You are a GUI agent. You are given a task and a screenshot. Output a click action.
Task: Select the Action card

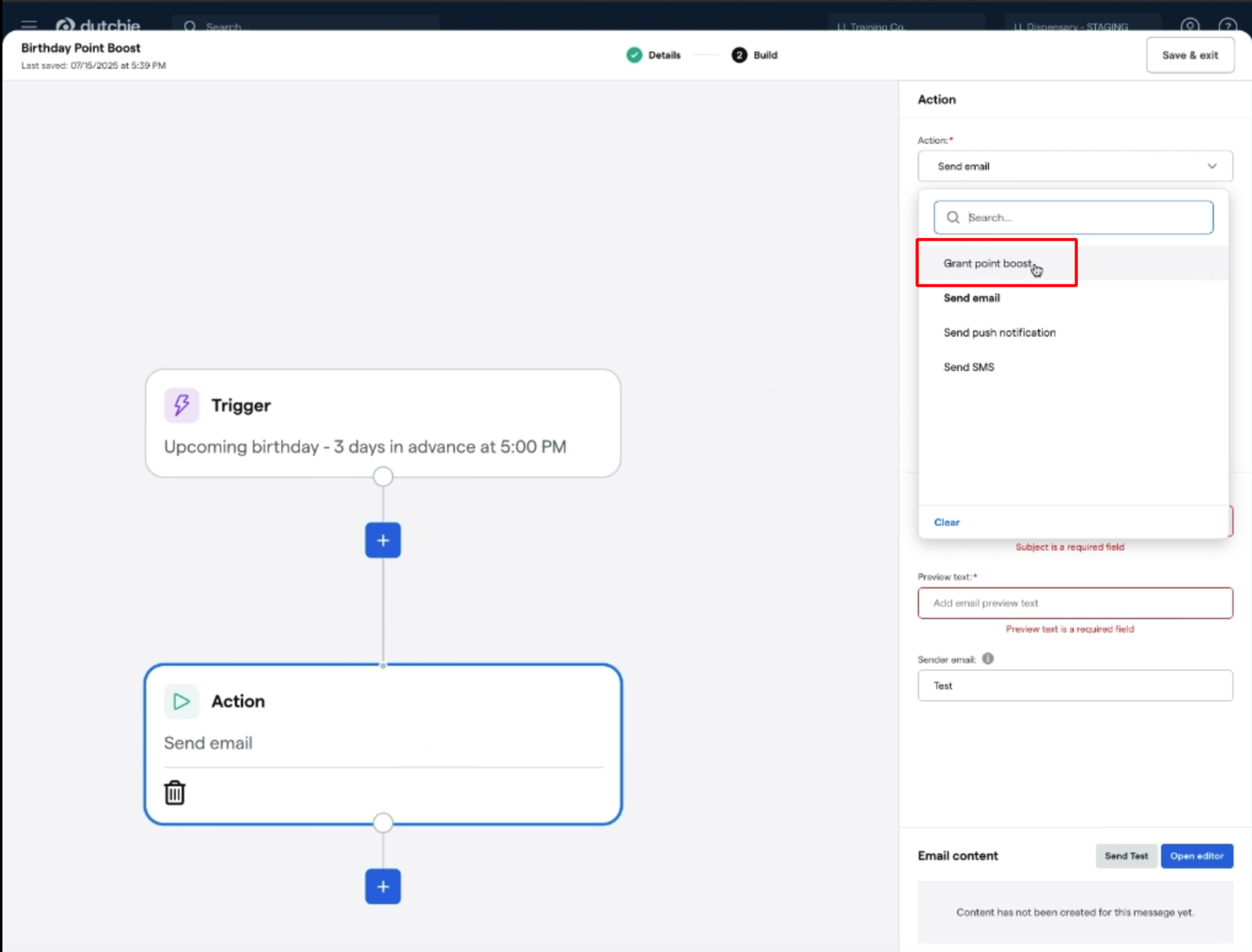383,744
